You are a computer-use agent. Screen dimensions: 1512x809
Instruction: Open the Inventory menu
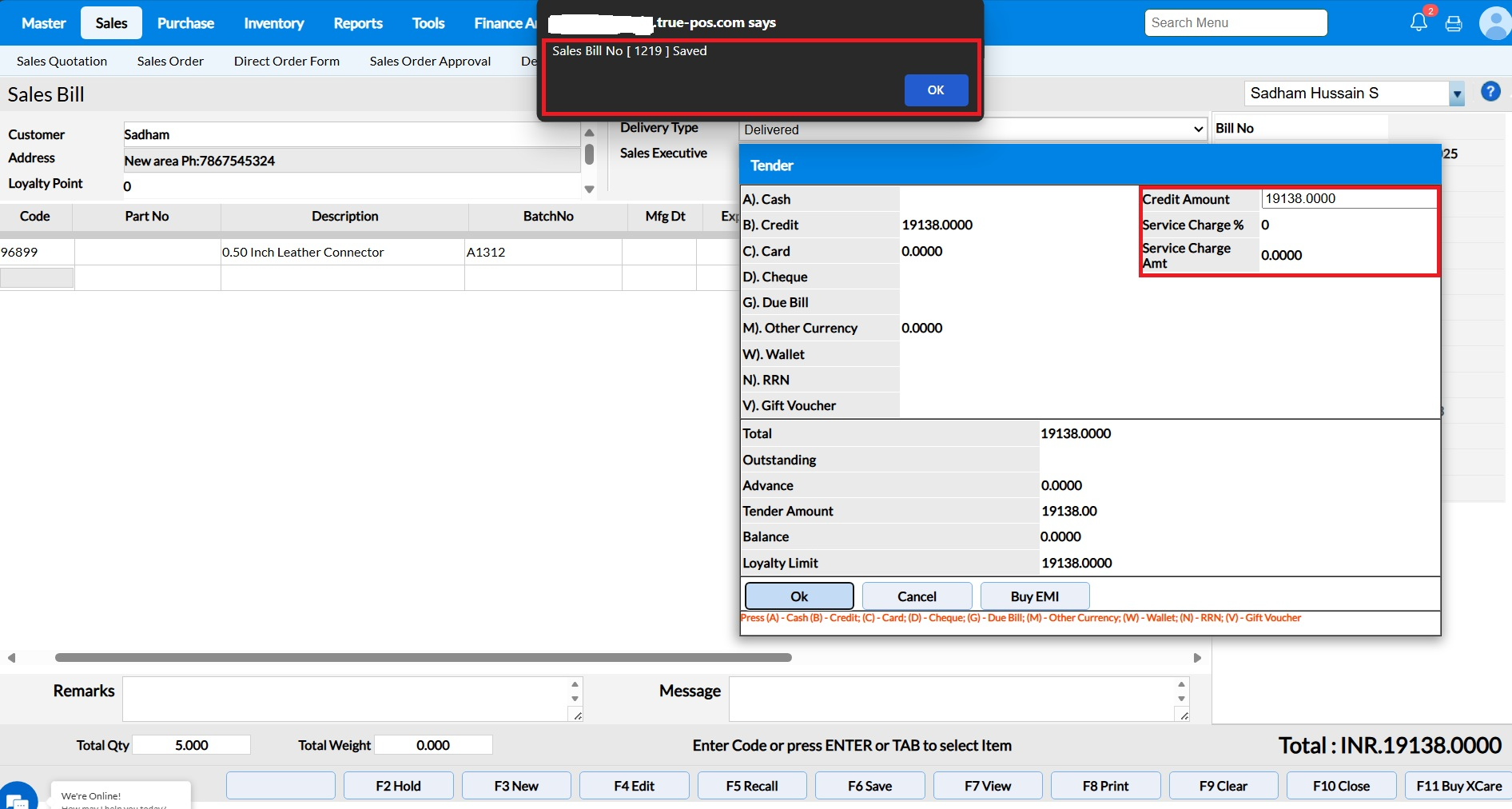[273, 23]
